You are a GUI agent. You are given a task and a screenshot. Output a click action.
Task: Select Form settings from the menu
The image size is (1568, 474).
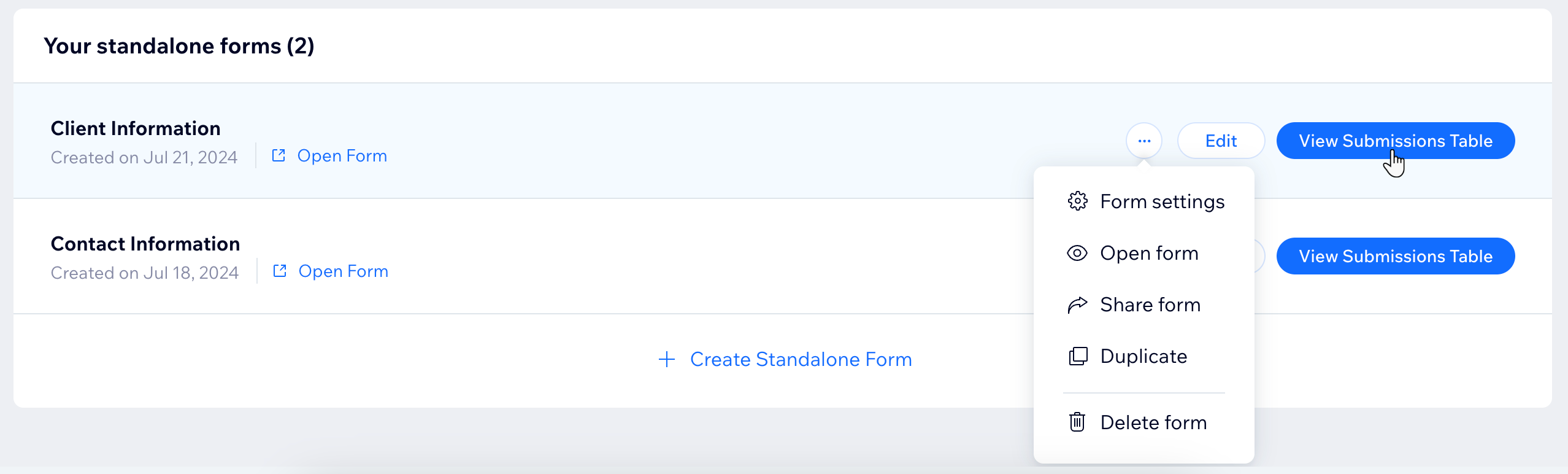[x=1162, y=201]
